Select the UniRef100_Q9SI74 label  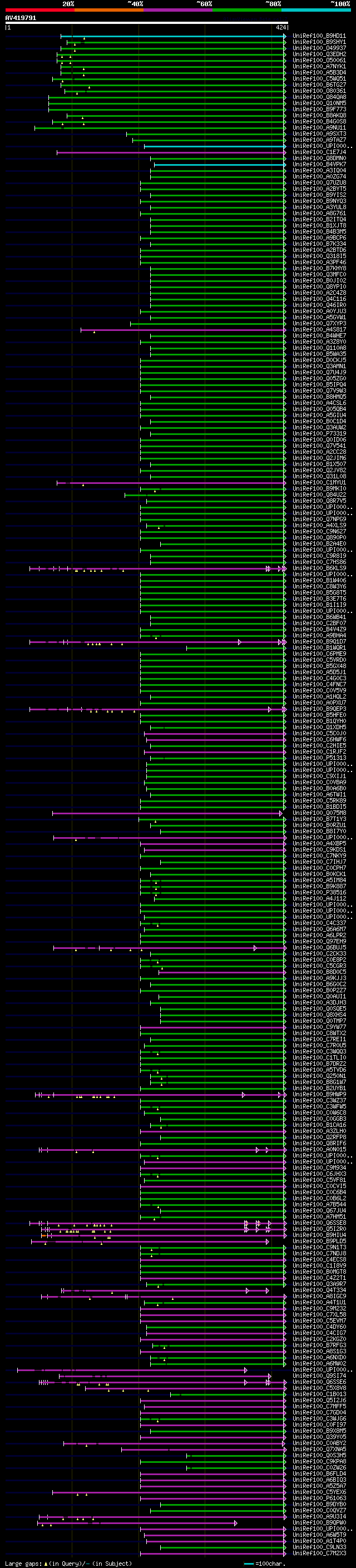(x=319, y=1376)
